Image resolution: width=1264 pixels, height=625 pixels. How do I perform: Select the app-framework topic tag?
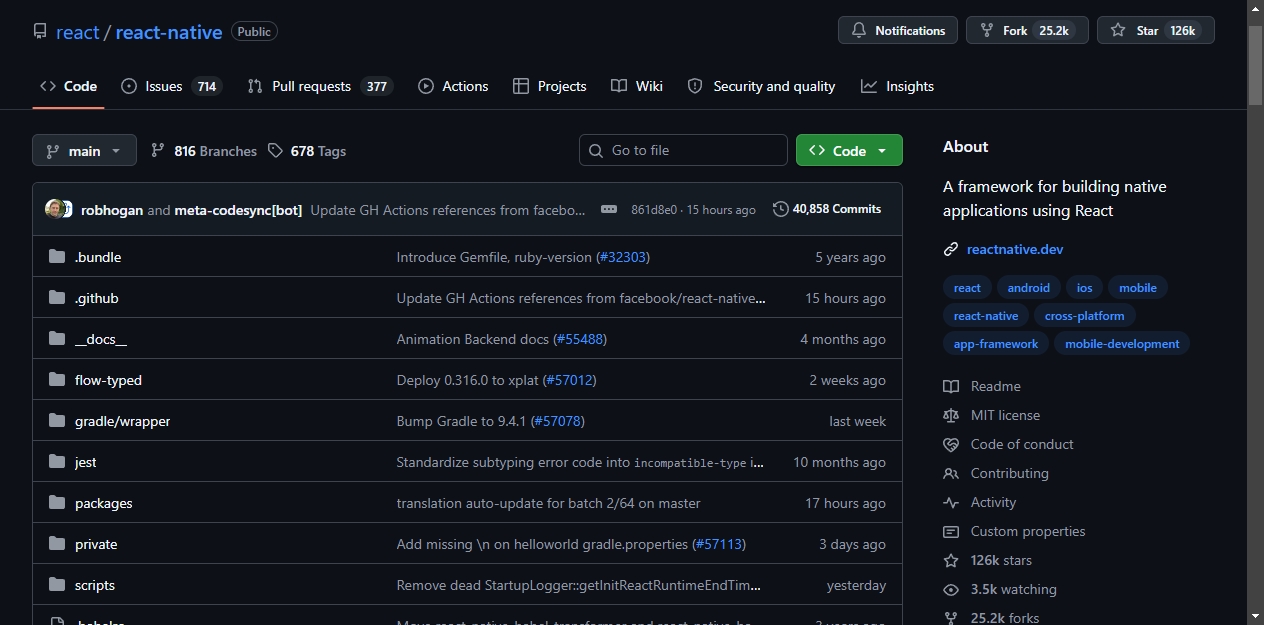point(996,344)
